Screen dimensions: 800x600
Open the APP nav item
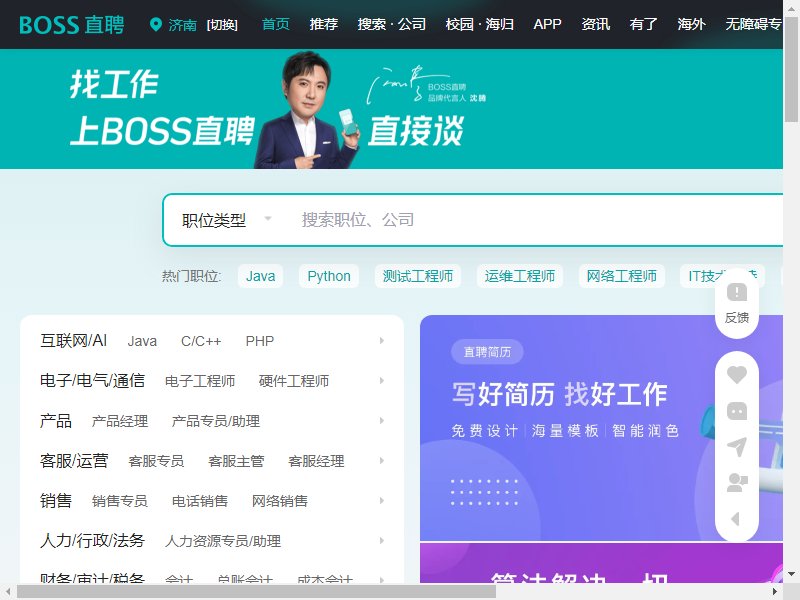[547, 24]
